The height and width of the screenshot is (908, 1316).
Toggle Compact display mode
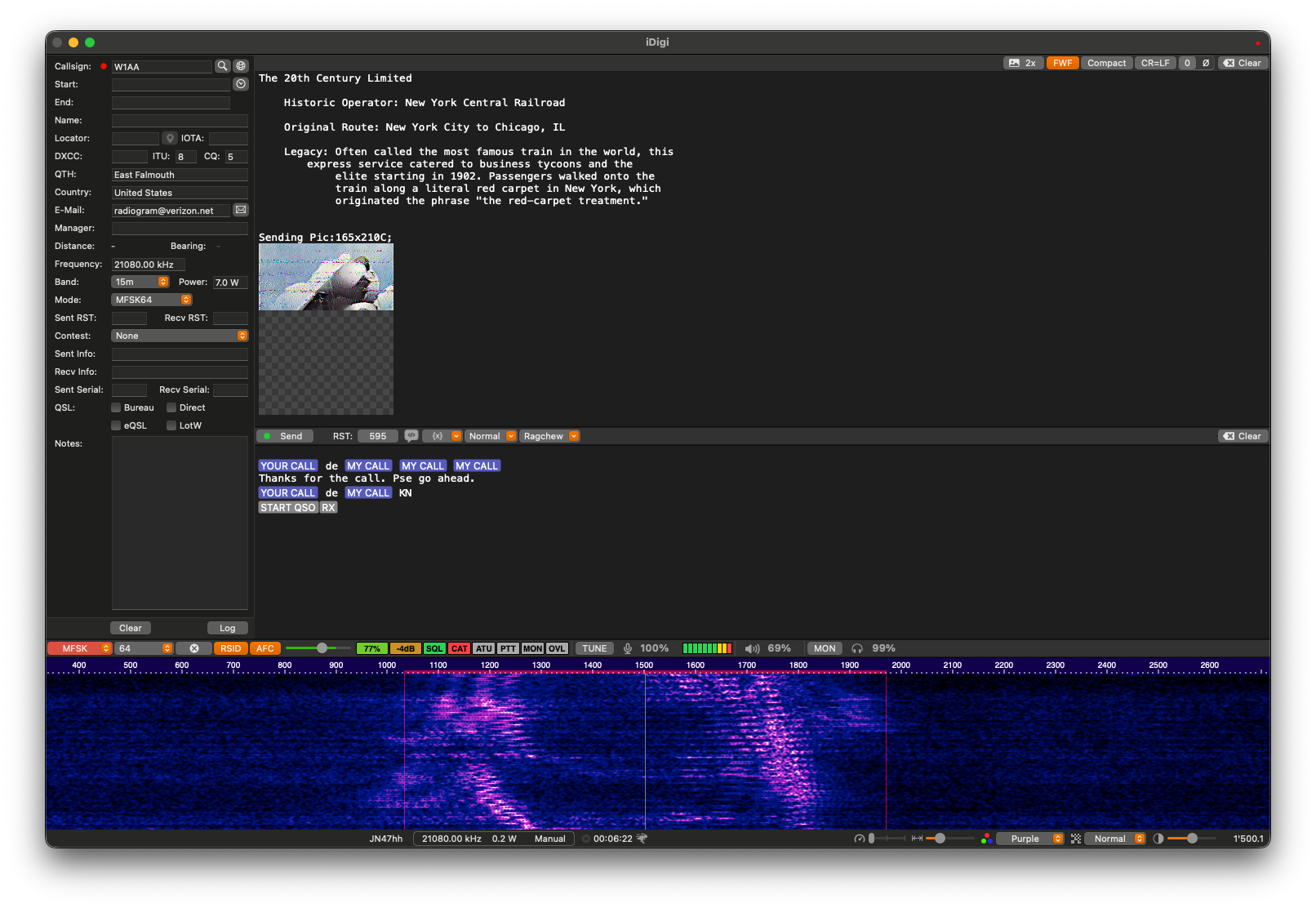coord(1106,63)
